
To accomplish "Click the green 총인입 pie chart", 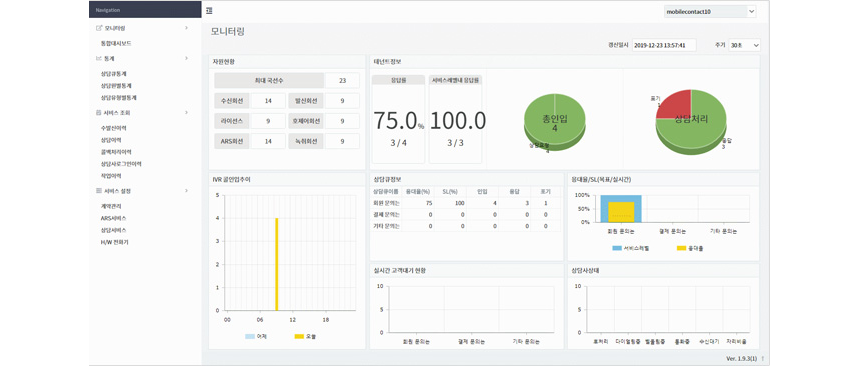I will 555,122.
